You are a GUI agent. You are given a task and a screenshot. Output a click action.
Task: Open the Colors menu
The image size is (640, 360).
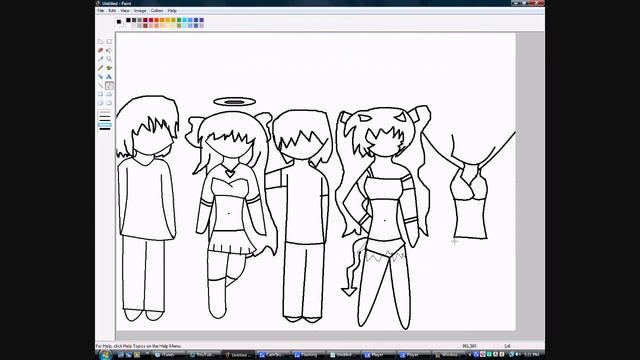pos(157,11)
